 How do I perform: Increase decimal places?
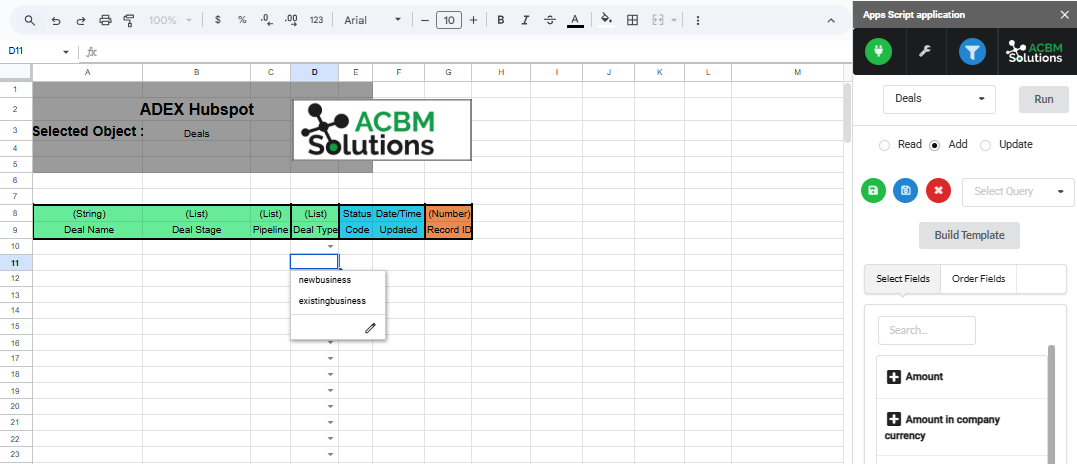[291, 21]
